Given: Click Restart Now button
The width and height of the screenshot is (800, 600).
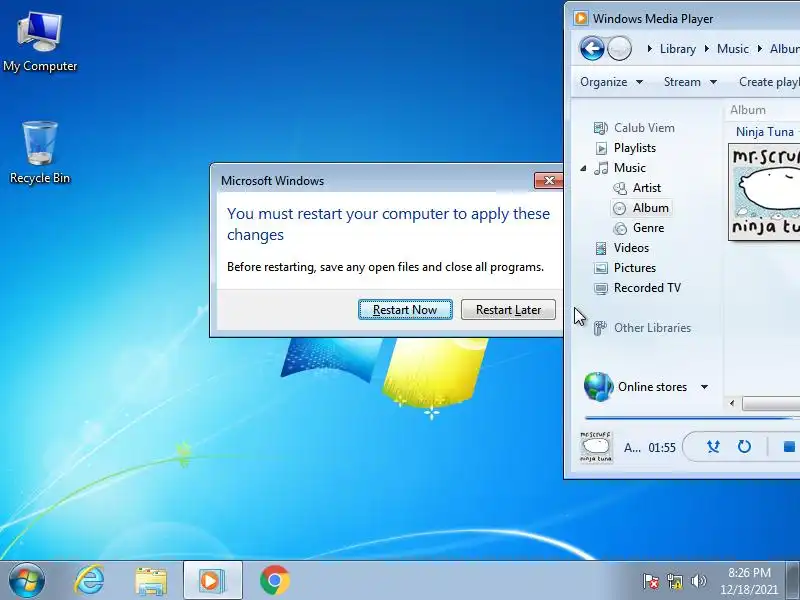Looking at the screenshot, I should 405,310.
